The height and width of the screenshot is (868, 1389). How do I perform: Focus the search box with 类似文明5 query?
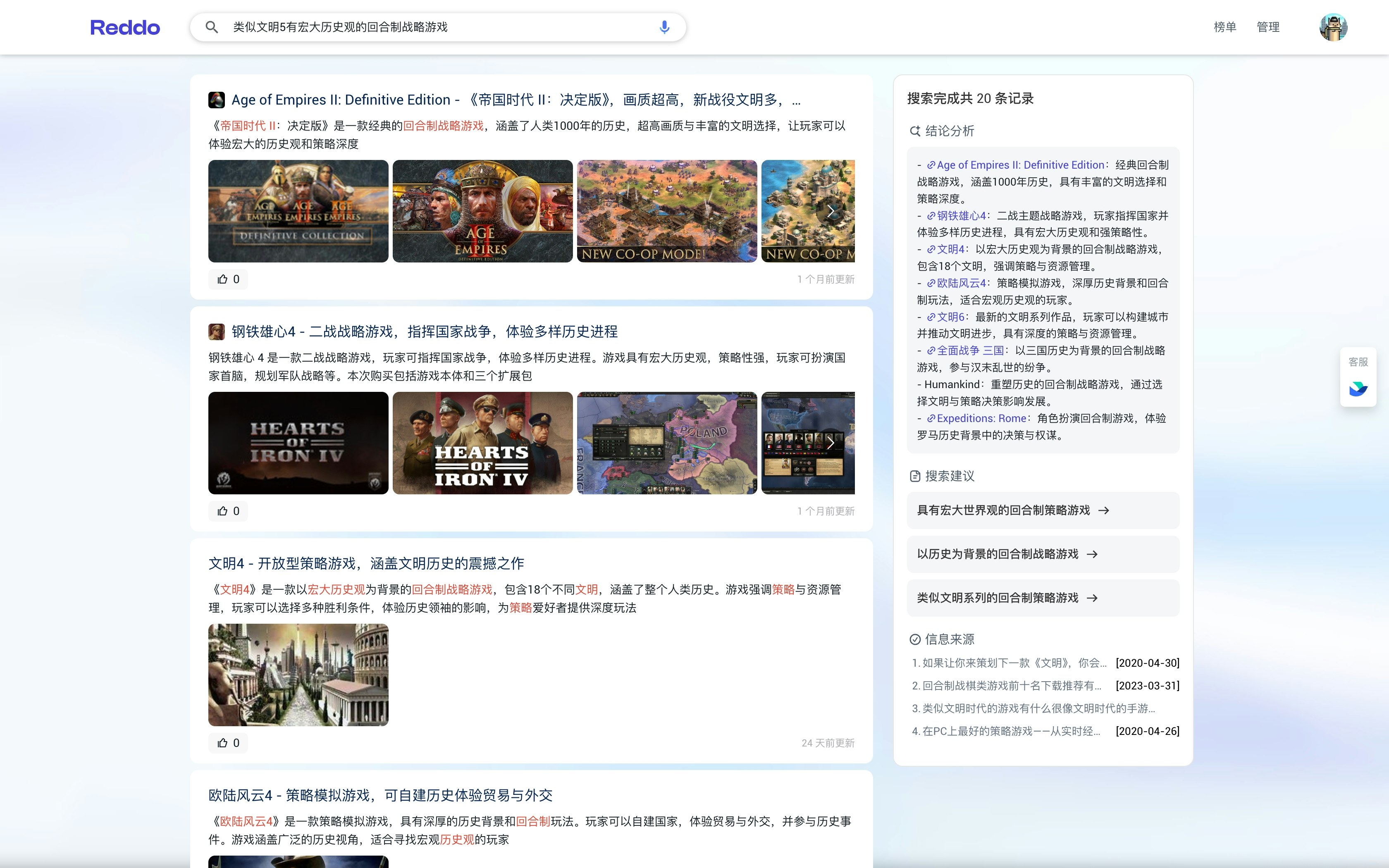[x=438, y=27]
